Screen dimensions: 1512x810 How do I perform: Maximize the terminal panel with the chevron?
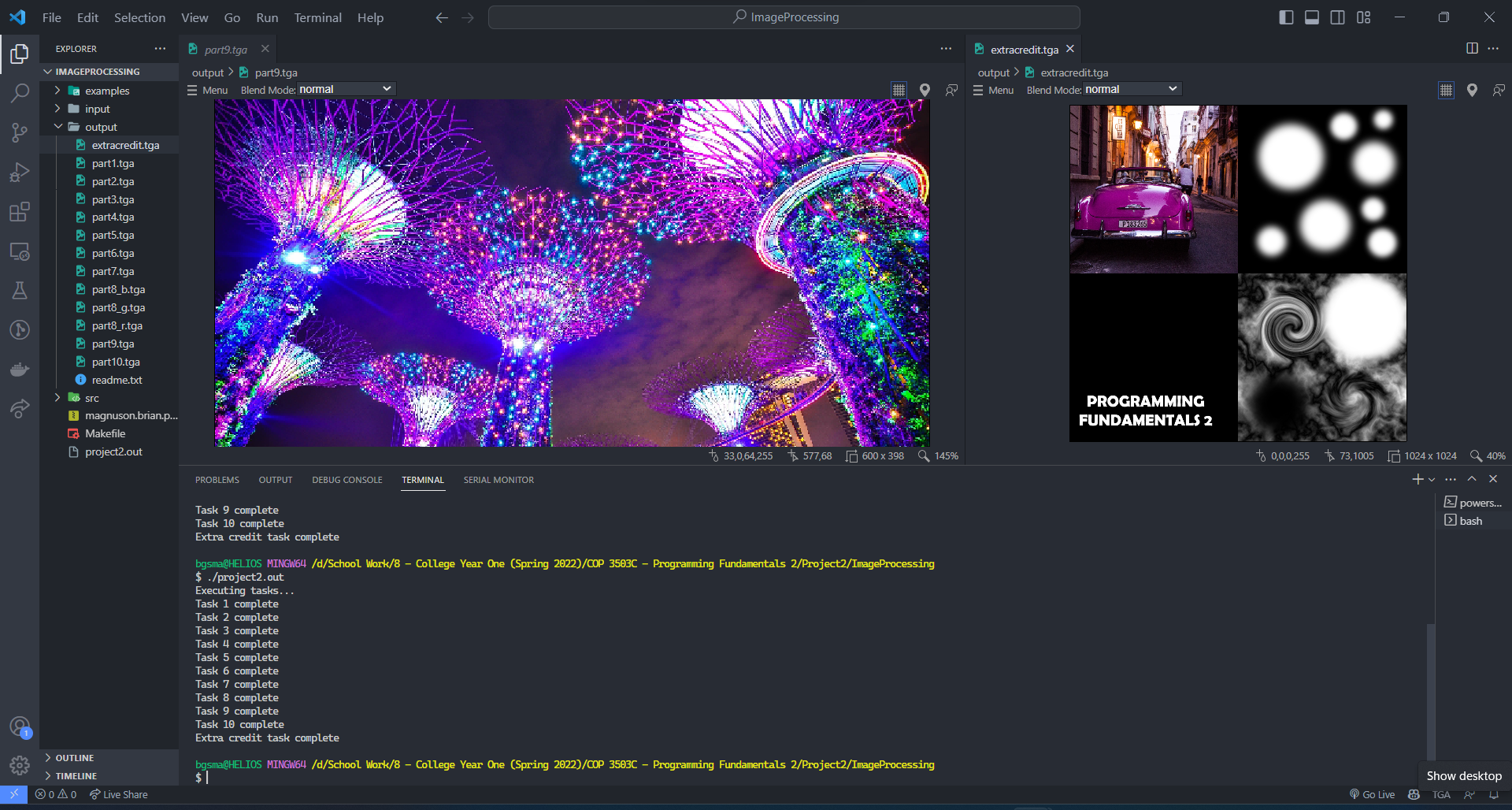click(1471, 478)
